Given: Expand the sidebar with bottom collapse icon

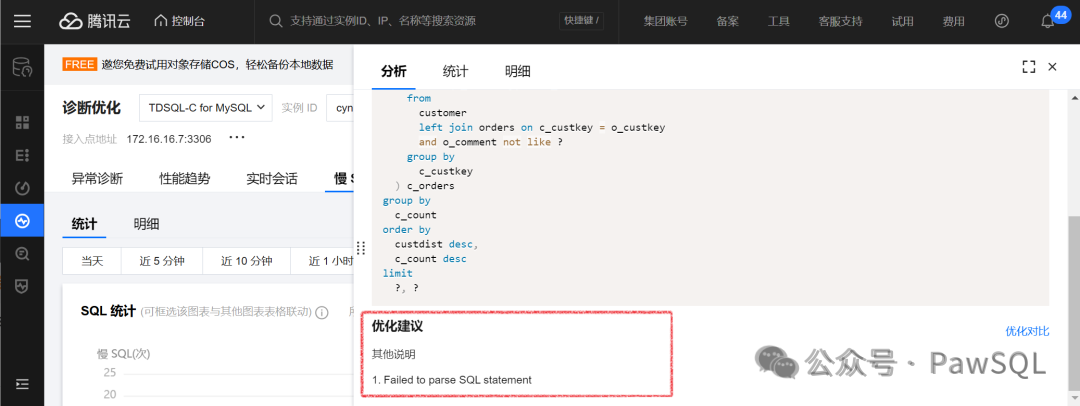Looking at the screenshot, I should tap(22, 383).
